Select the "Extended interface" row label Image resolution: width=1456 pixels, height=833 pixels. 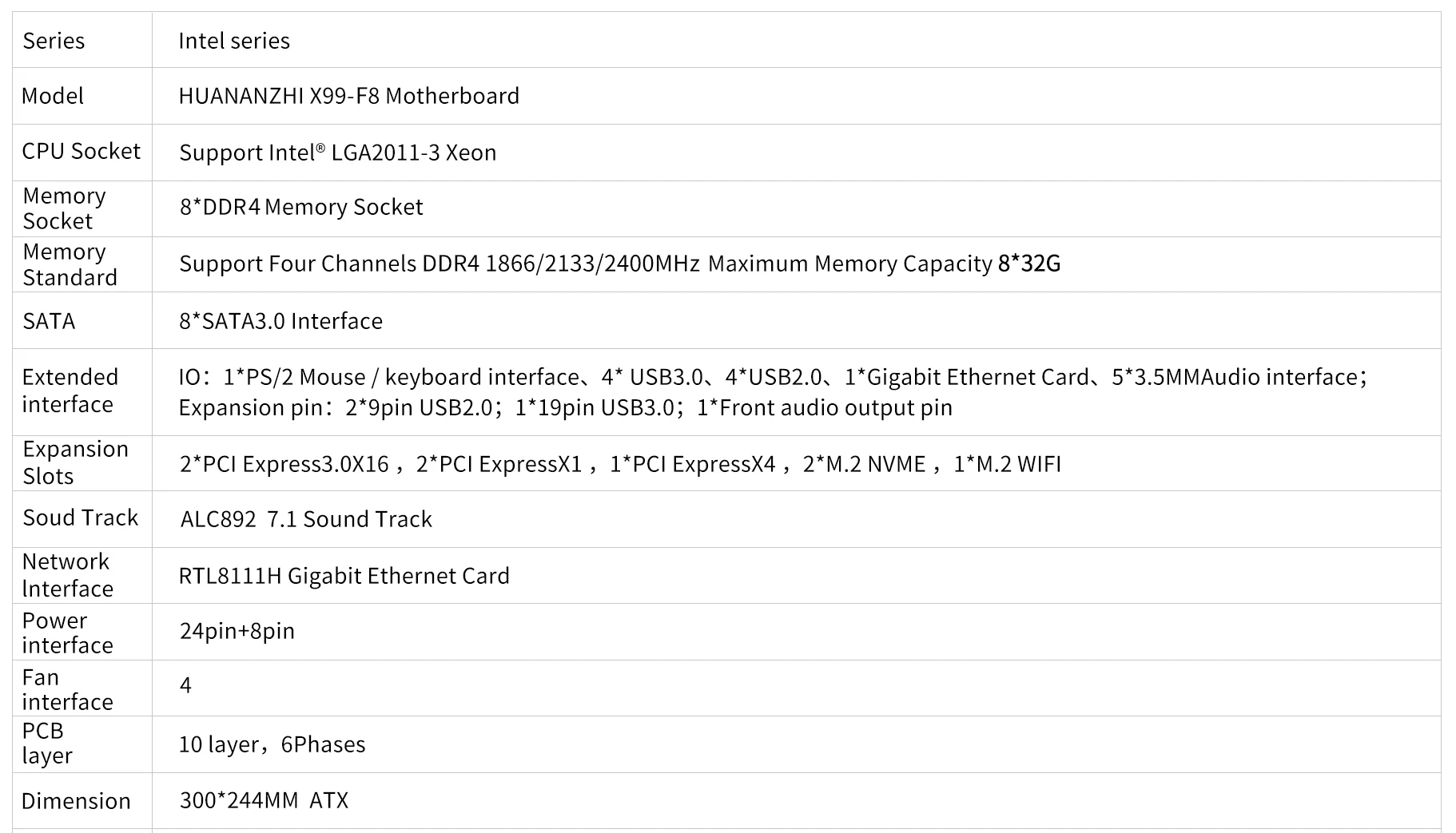[x=70, y=391]
